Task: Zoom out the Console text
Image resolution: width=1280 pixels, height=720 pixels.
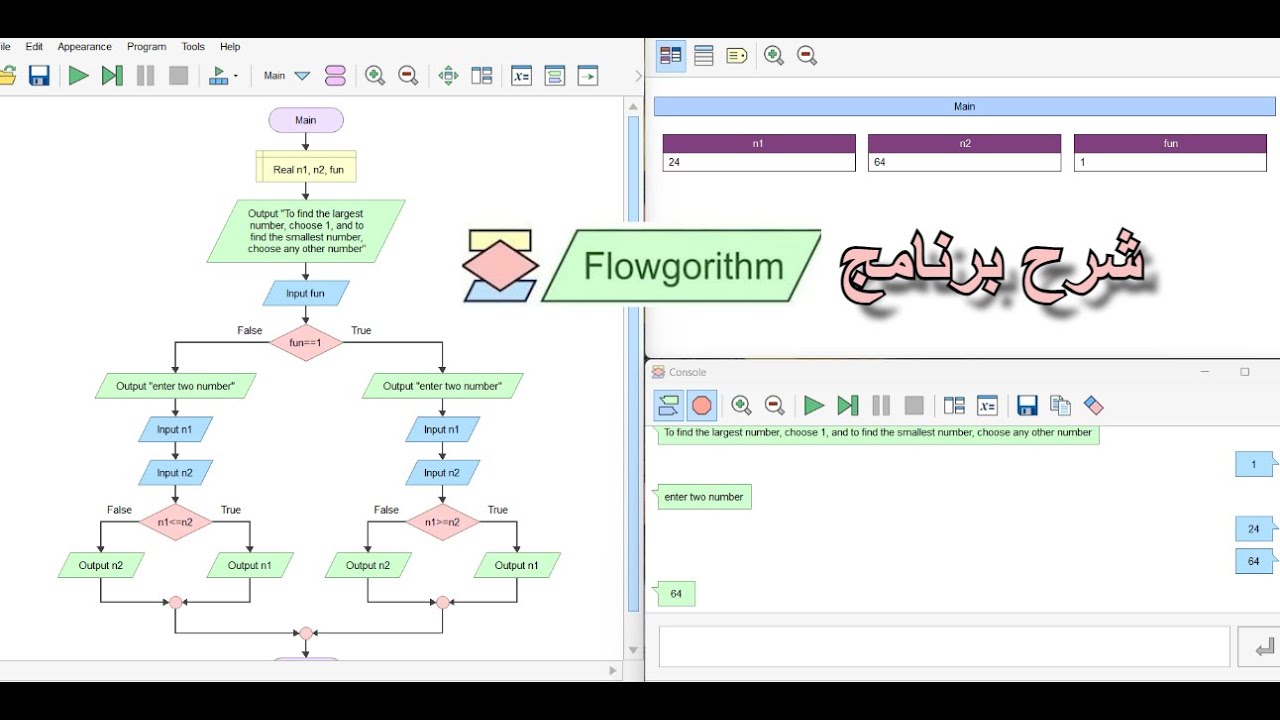Action: [x=774, y=405]
